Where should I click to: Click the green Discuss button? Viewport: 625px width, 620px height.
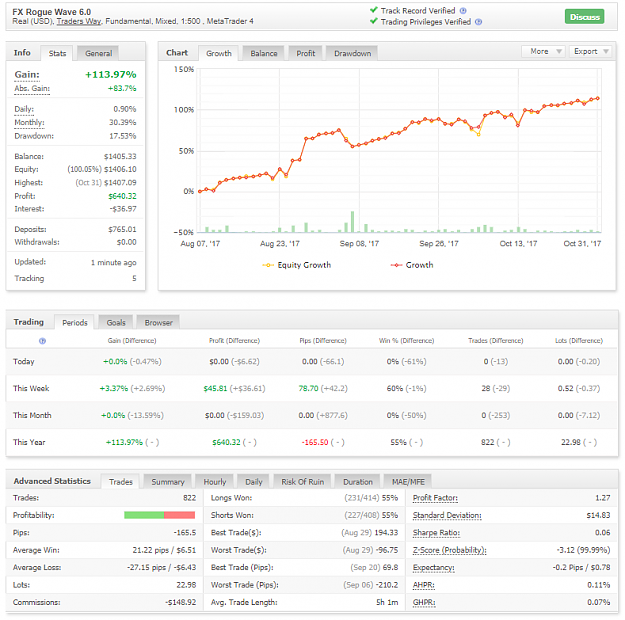[584, 17]
